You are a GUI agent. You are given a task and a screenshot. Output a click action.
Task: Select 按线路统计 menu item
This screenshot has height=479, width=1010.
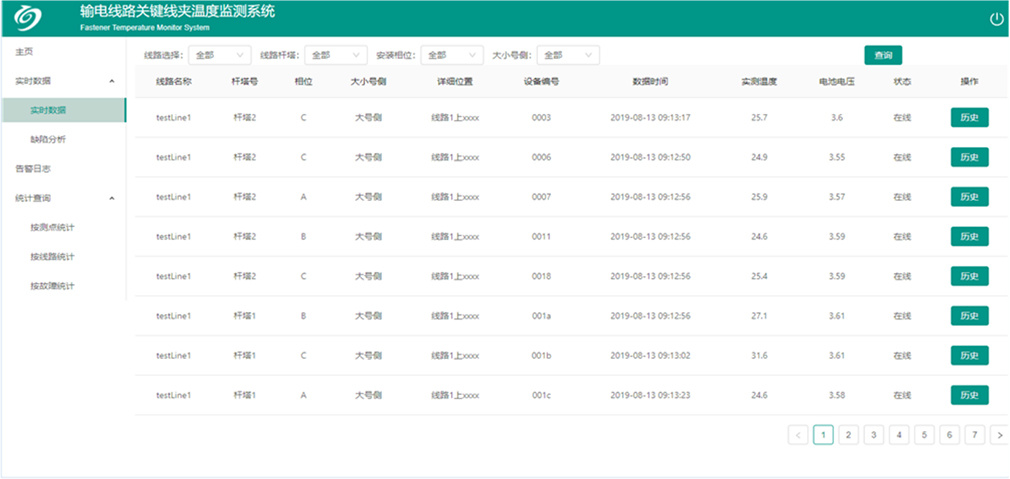tap(52, 257)
